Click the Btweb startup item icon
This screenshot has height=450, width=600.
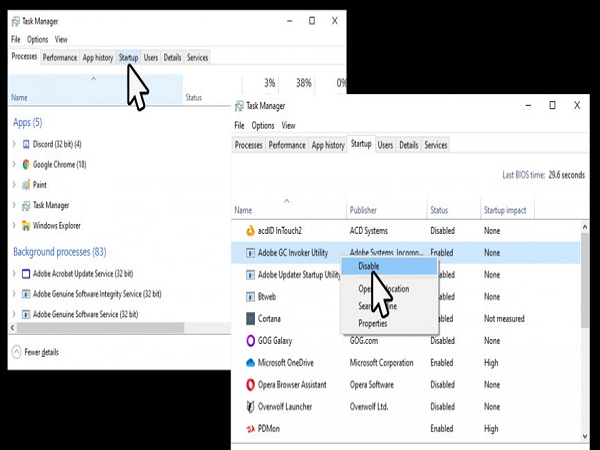pos(250,297)
